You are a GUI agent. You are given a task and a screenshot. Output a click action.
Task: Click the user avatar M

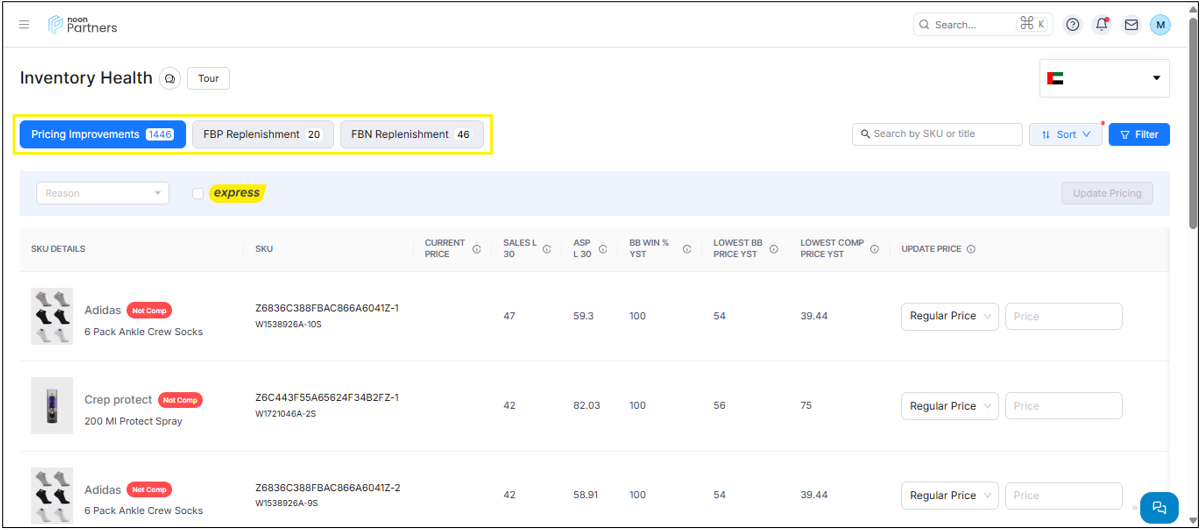click(x=1160, y=25)
